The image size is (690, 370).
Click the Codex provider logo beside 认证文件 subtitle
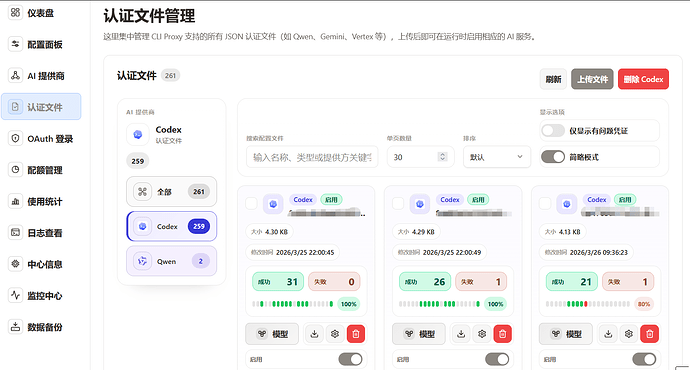coord(138,135)
